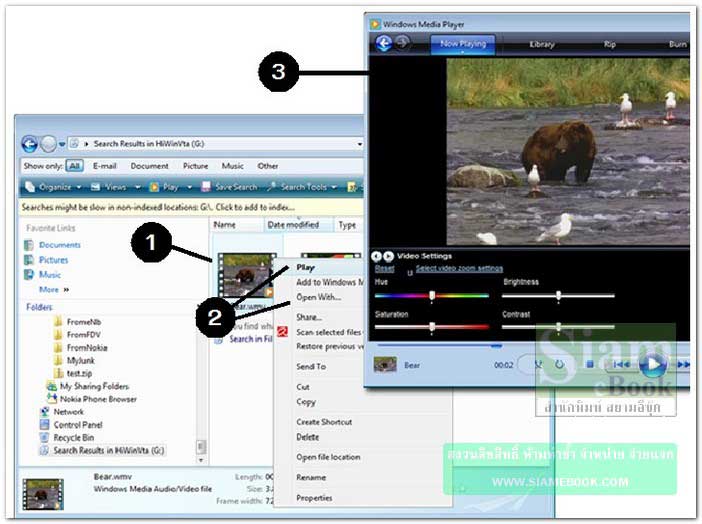Click Save Search in Explorer toolbar

(x=230, y=187)
